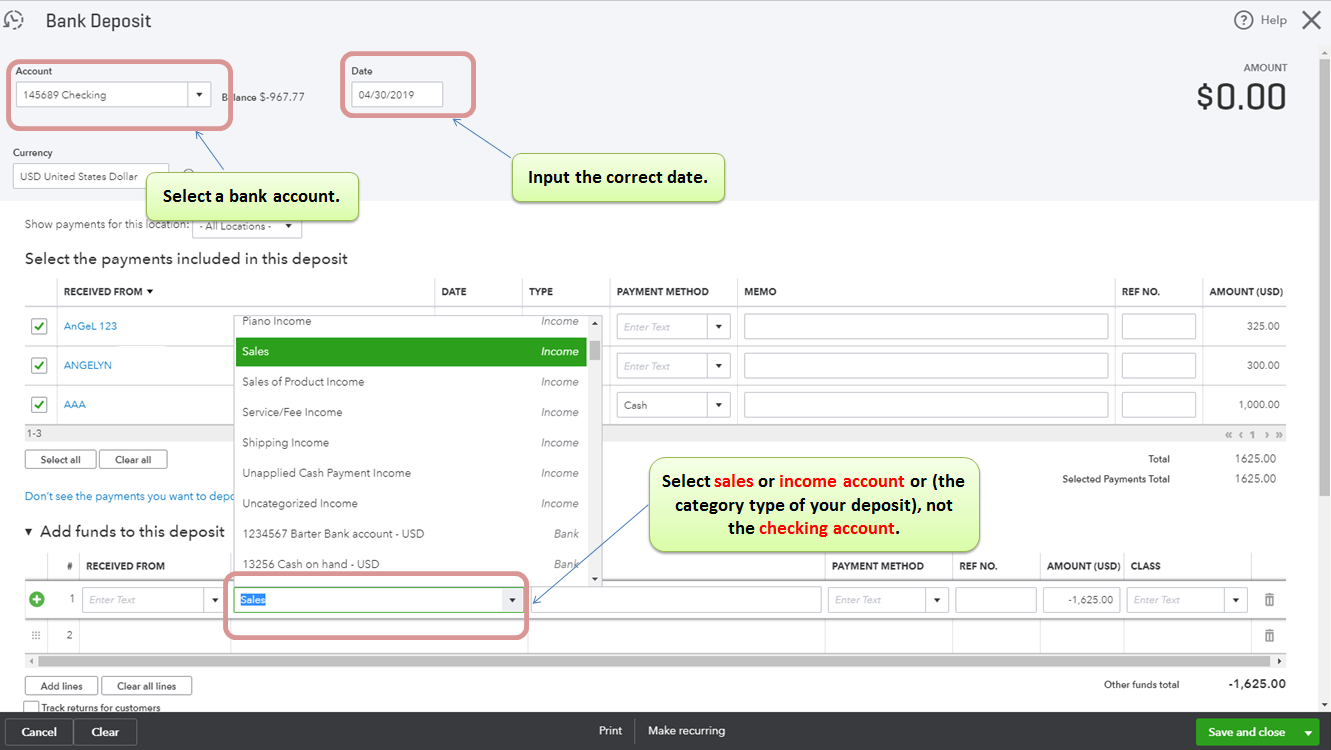Click the Select all button
This screenshot has width=1331, height=750.
click(x=60, y=460)
